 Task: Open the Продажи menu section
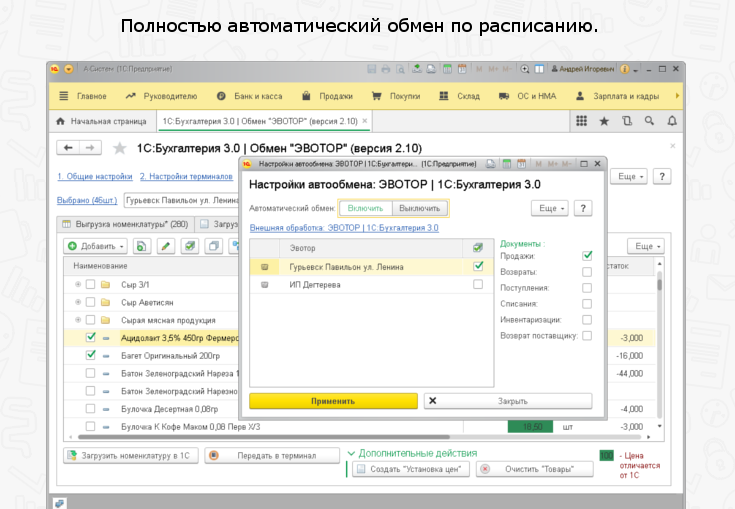(328, 96)
